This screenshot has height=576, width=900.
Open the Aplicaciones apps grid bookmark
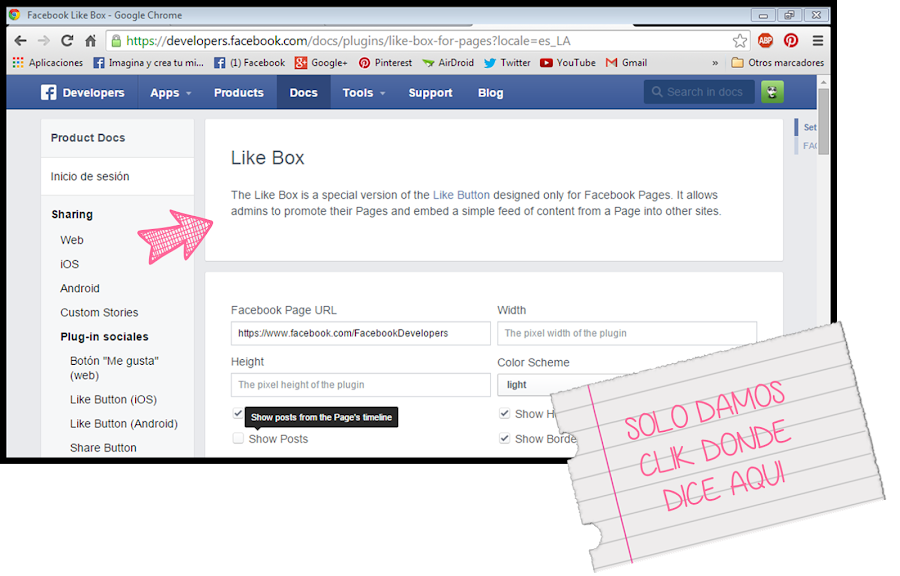48,63
